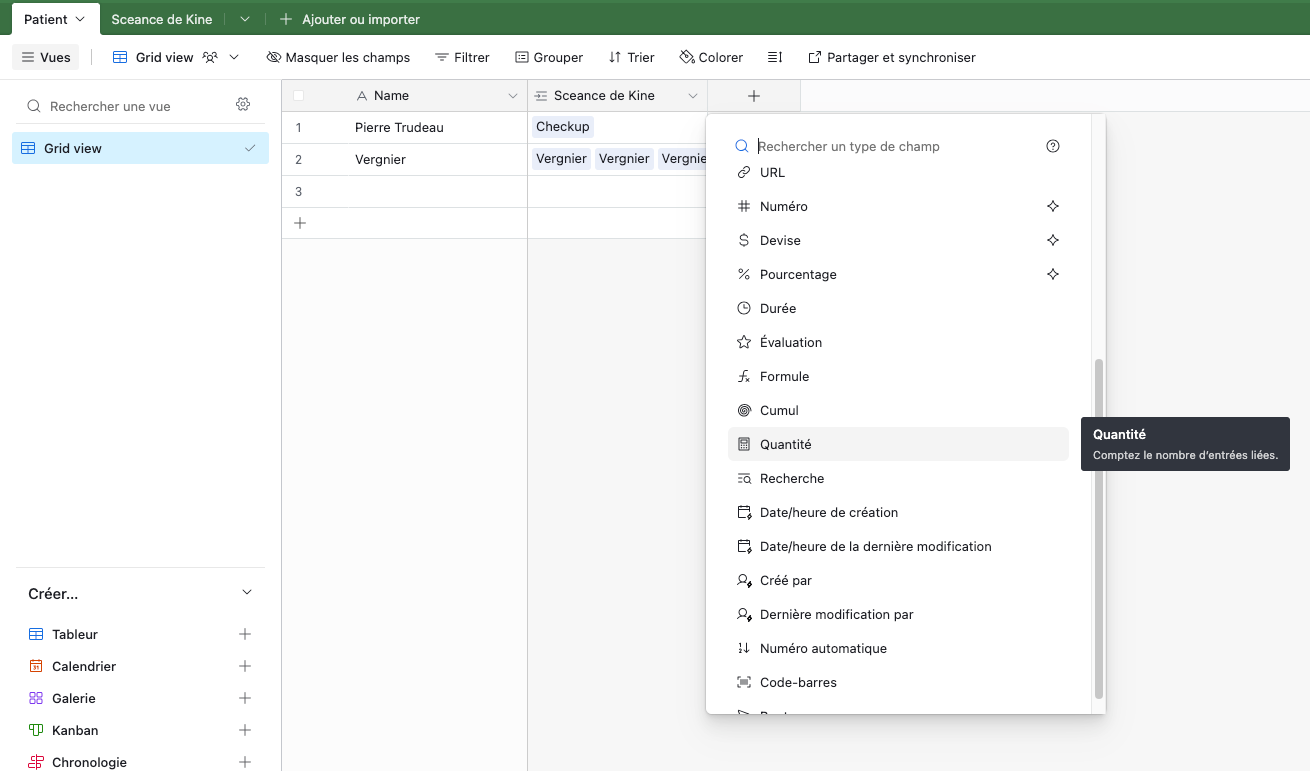This screenshot has height=771, width=1310.
Task: Click Masquer les champs
Action: coord(338,57)
